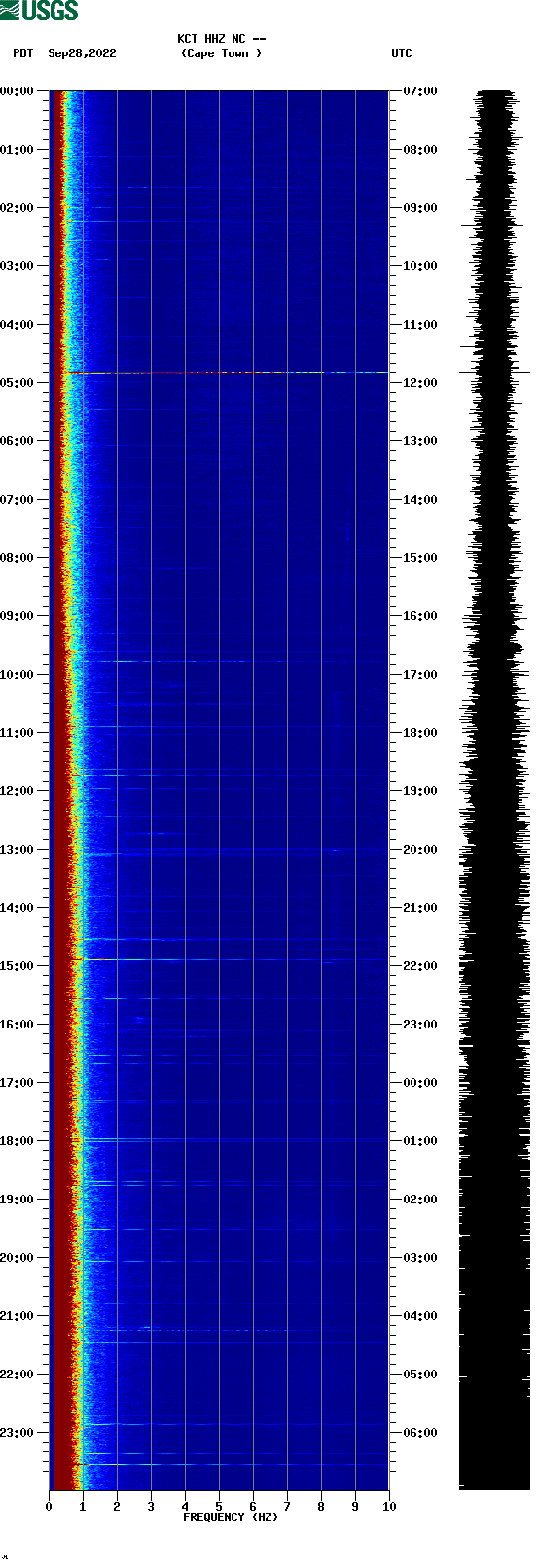Click the PDT time label 08:00
Viewport: 537px width, 1568px height.
click(x=17, y=558)
